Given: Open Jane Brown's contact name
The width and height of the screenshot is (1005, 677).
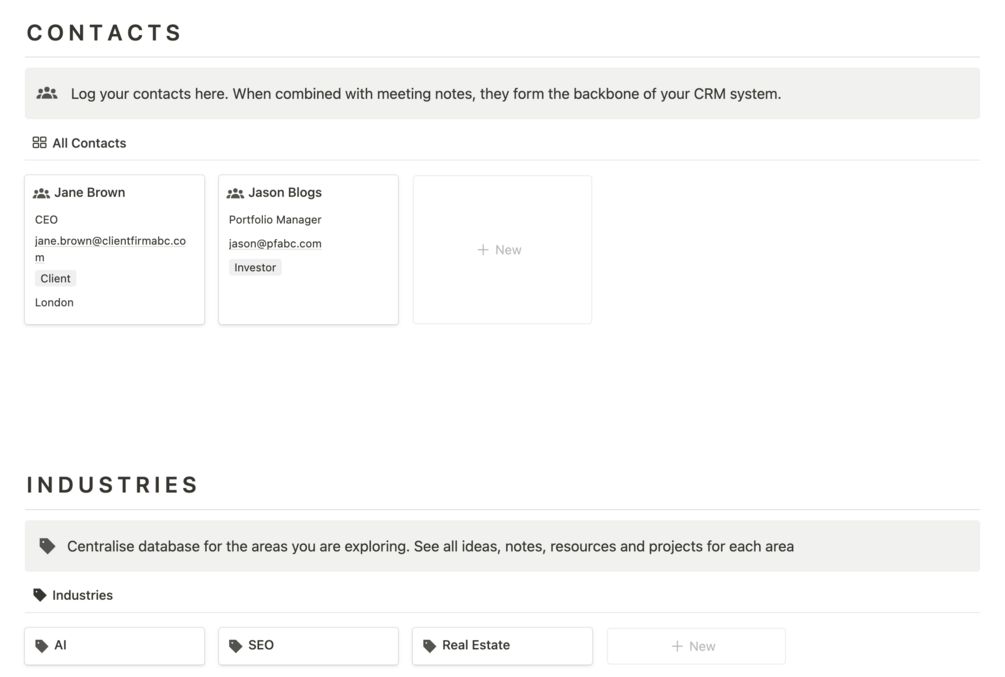Looking at the screenshot, I should [x=90, y=193].
